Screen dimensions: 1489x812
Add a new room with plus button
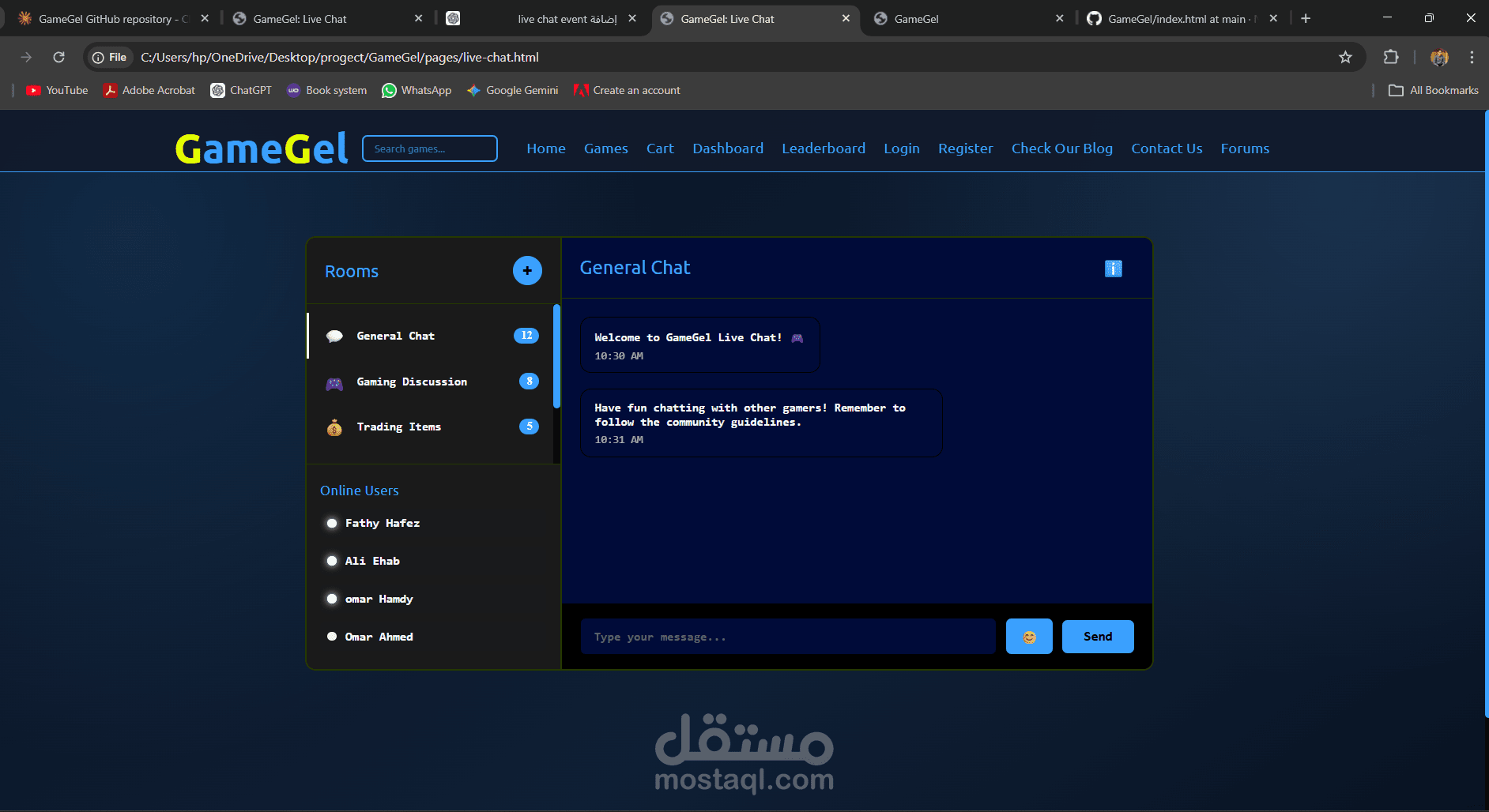click(x=527, y=271)
